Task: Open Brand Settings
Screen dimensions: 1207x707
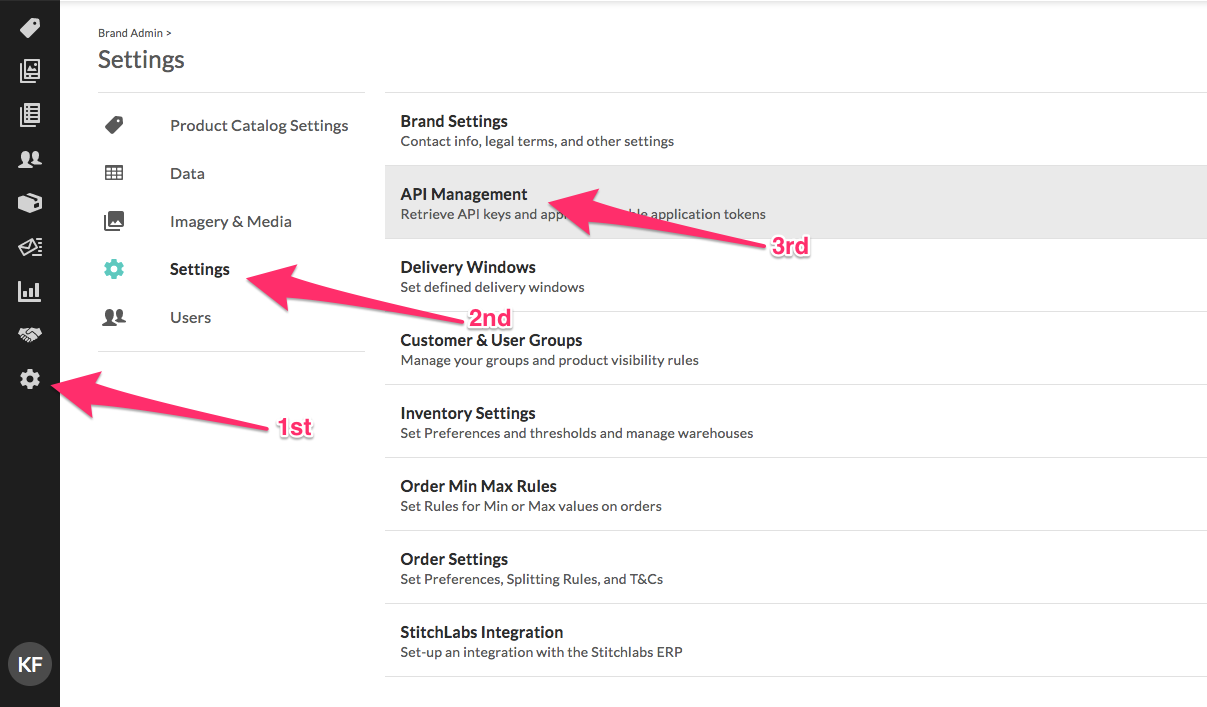Action: pyautogui.click(x=796, y=130)
